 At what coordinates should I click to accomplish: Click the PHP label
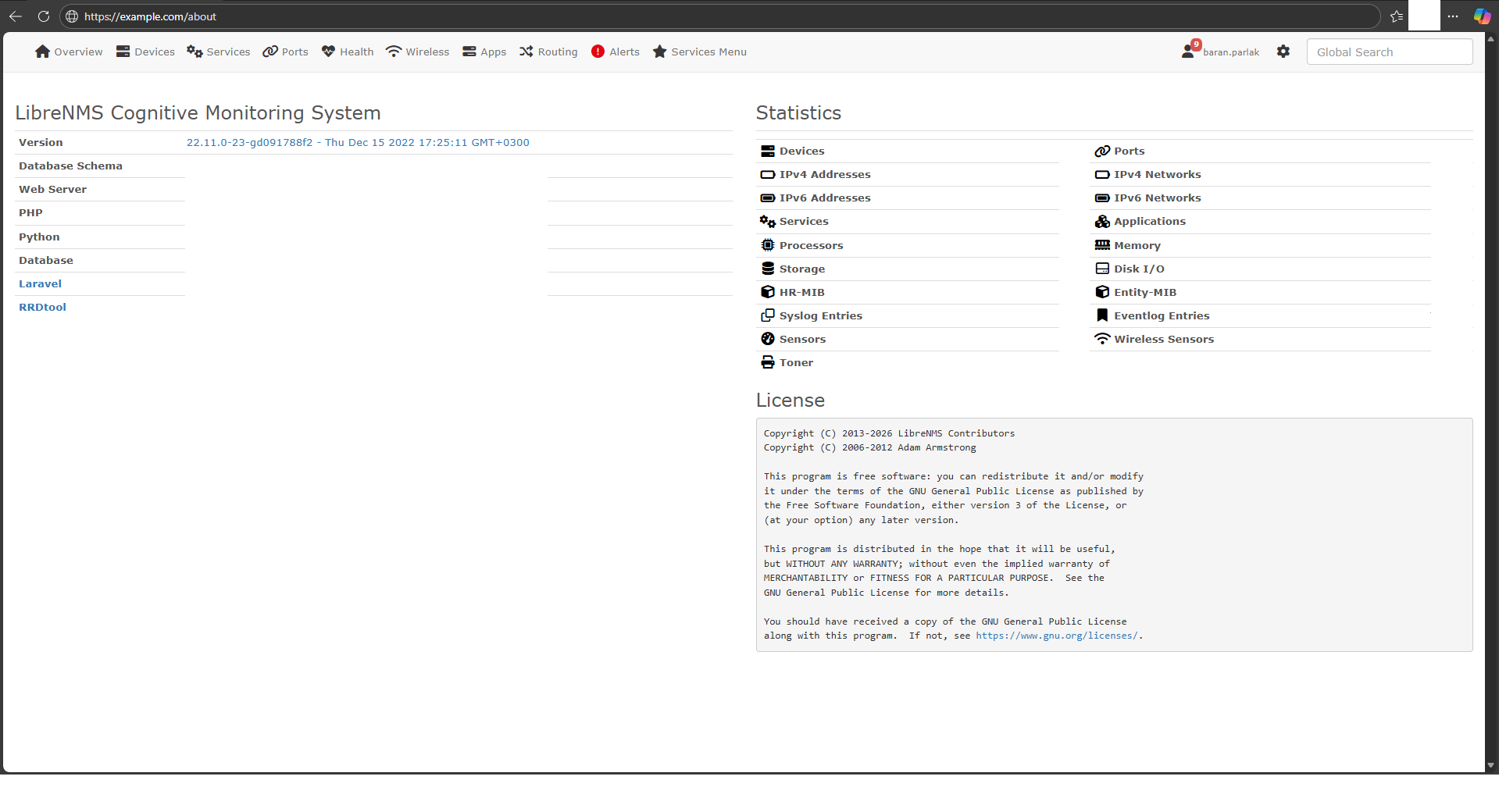pos(30,213)
